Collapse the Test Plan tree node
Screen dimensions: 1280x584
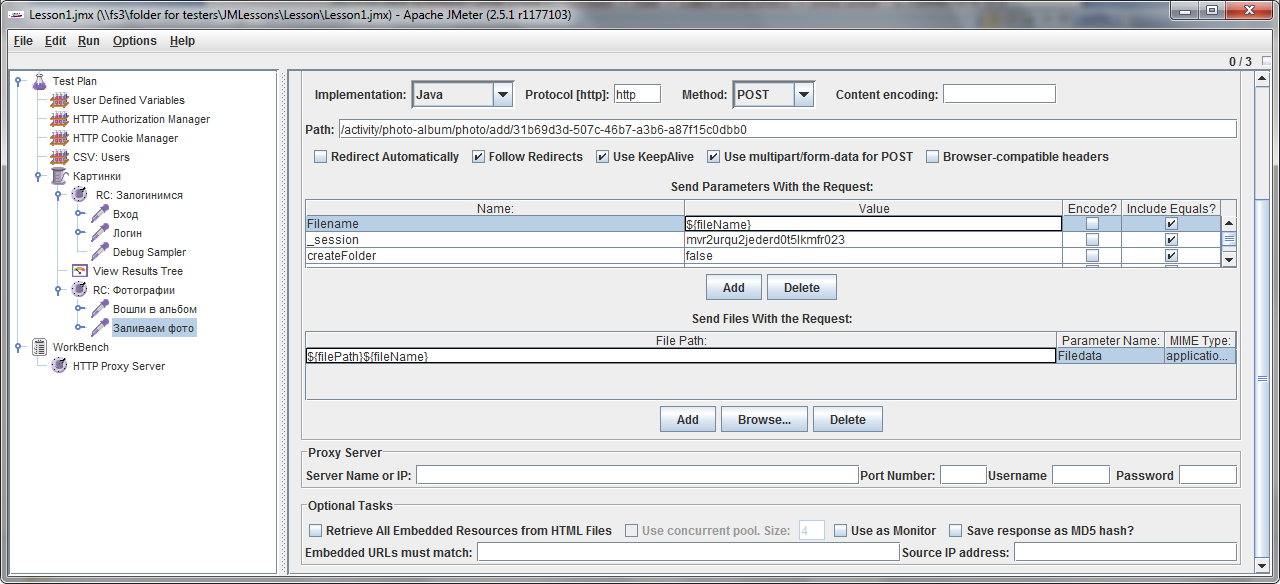click(x=19, y=81)
